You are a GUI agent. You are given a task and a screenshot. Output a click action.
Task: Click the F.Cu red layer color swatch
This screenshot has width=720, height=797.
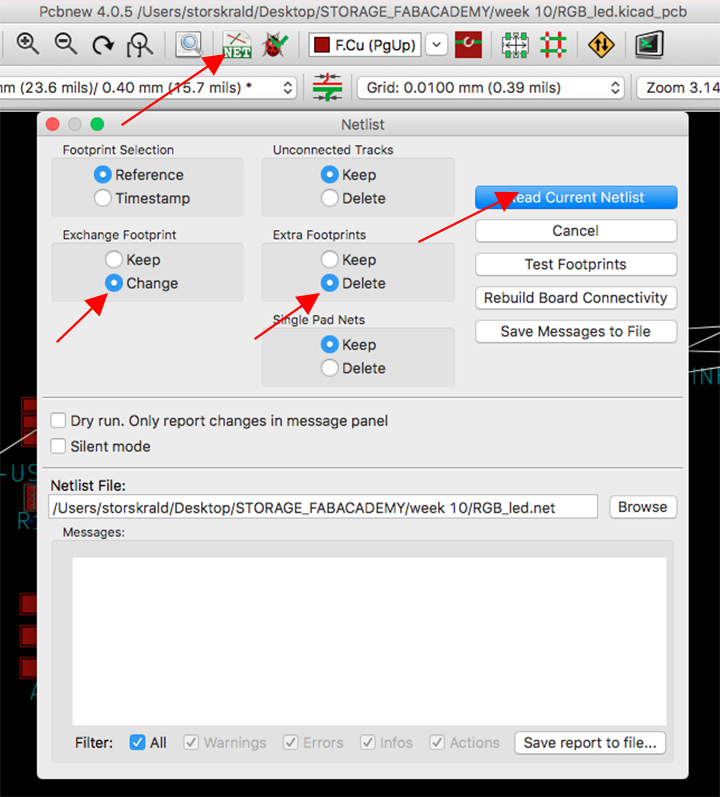click(x=322, y=45)
